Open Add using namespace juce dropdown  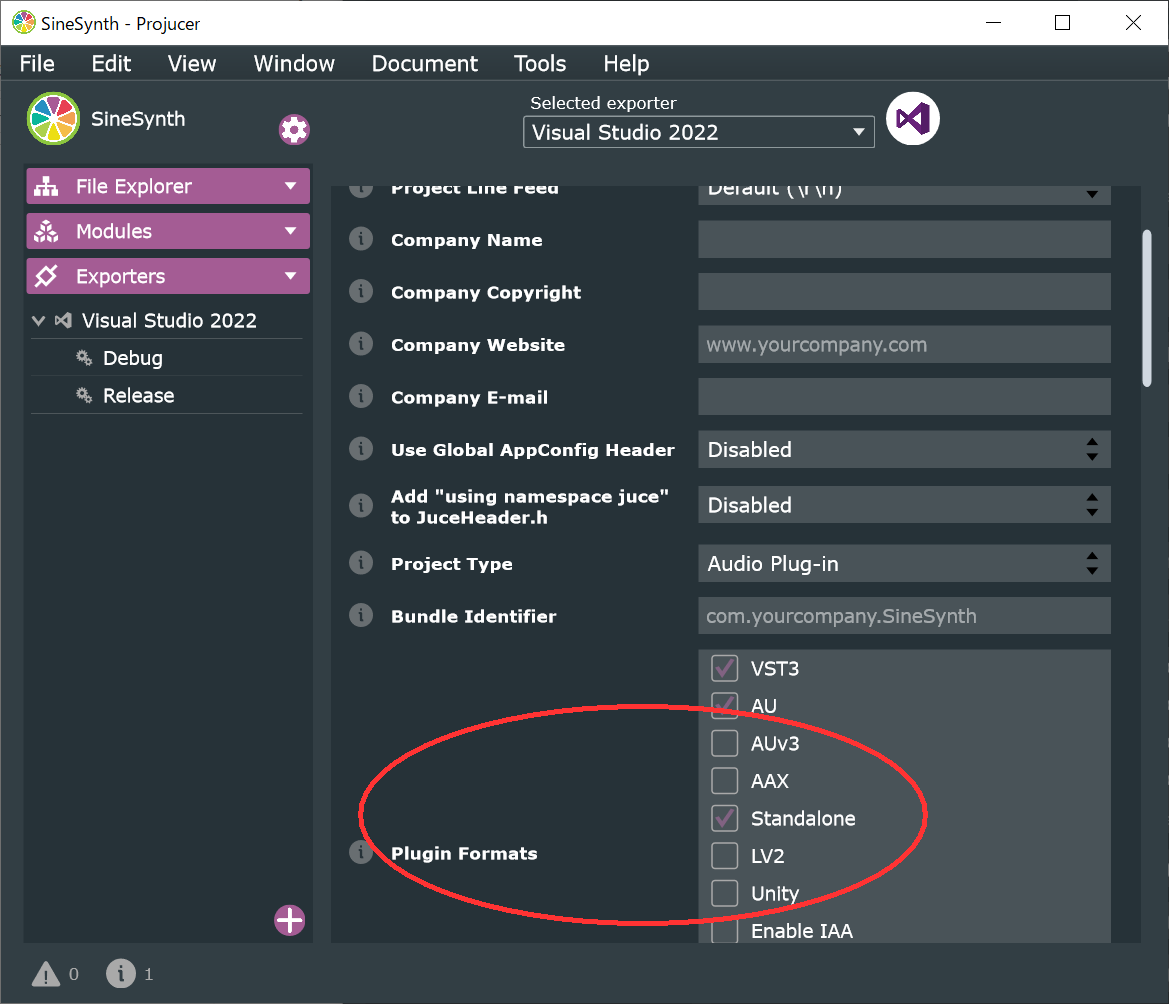coord(904,505)
